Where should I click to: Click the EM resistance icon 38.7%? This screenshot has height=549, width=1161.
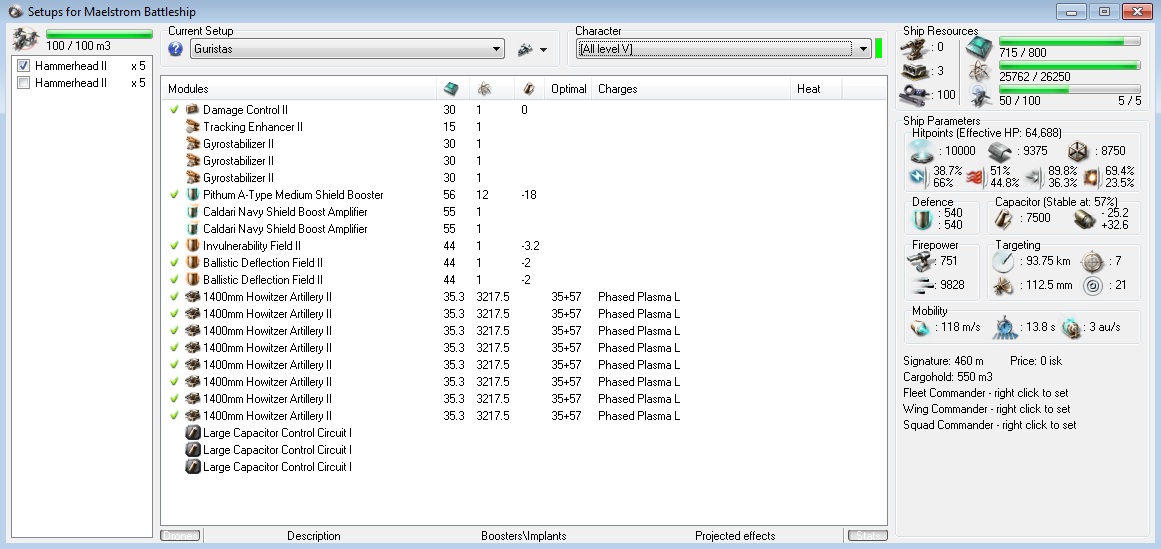click(x=917, y=177)
